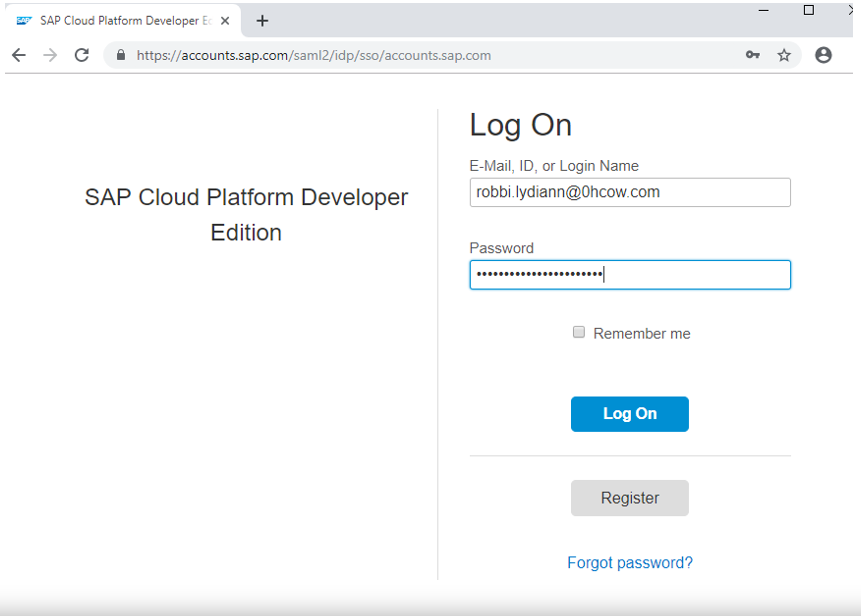The width and height of the screenshot is (861, 616).
Task: Focus the address bar URL
Action: pyautogui.click(x=314, y=55)
